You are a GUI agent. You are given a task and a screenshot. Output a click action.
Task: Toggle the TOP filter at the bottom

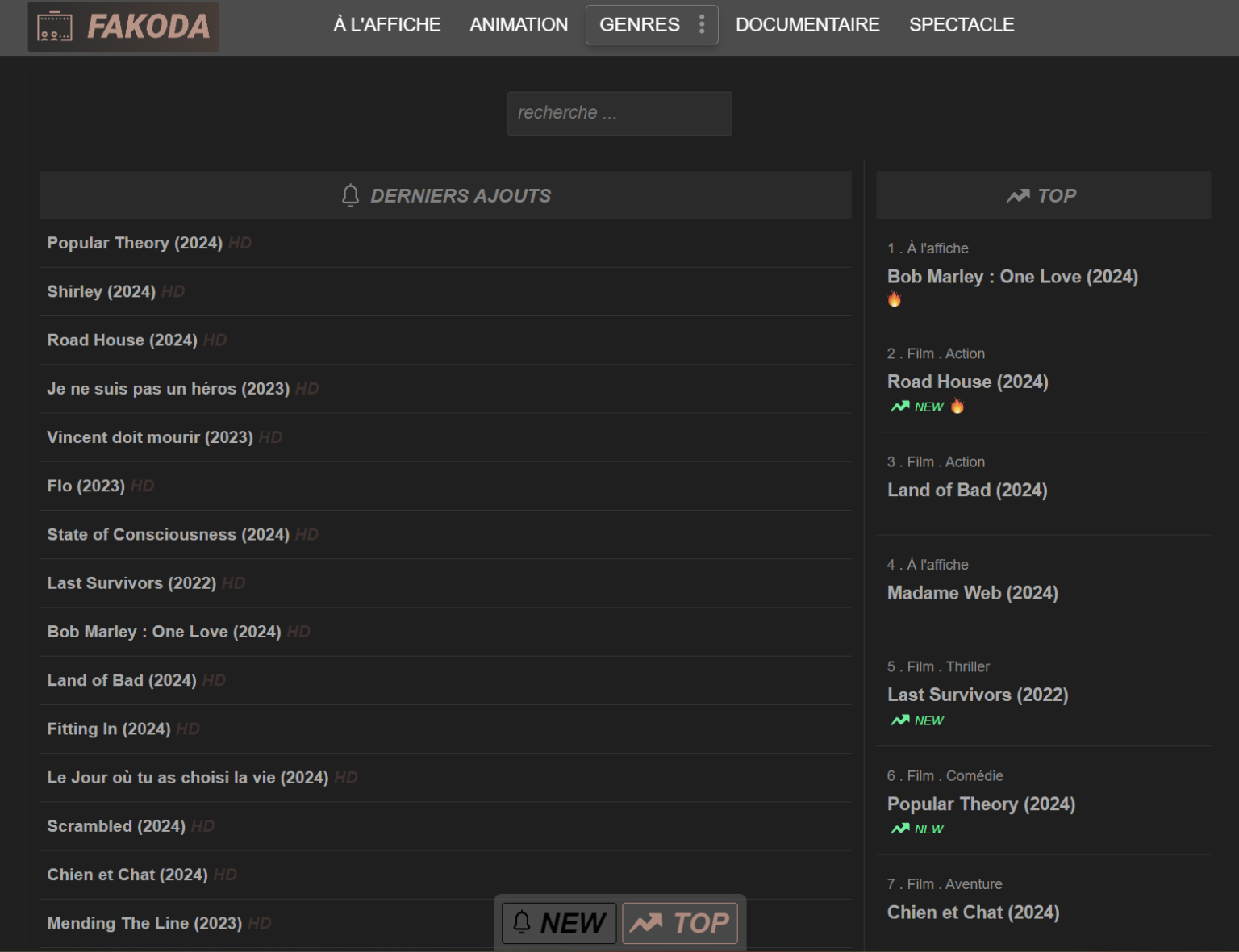(680, 922)
